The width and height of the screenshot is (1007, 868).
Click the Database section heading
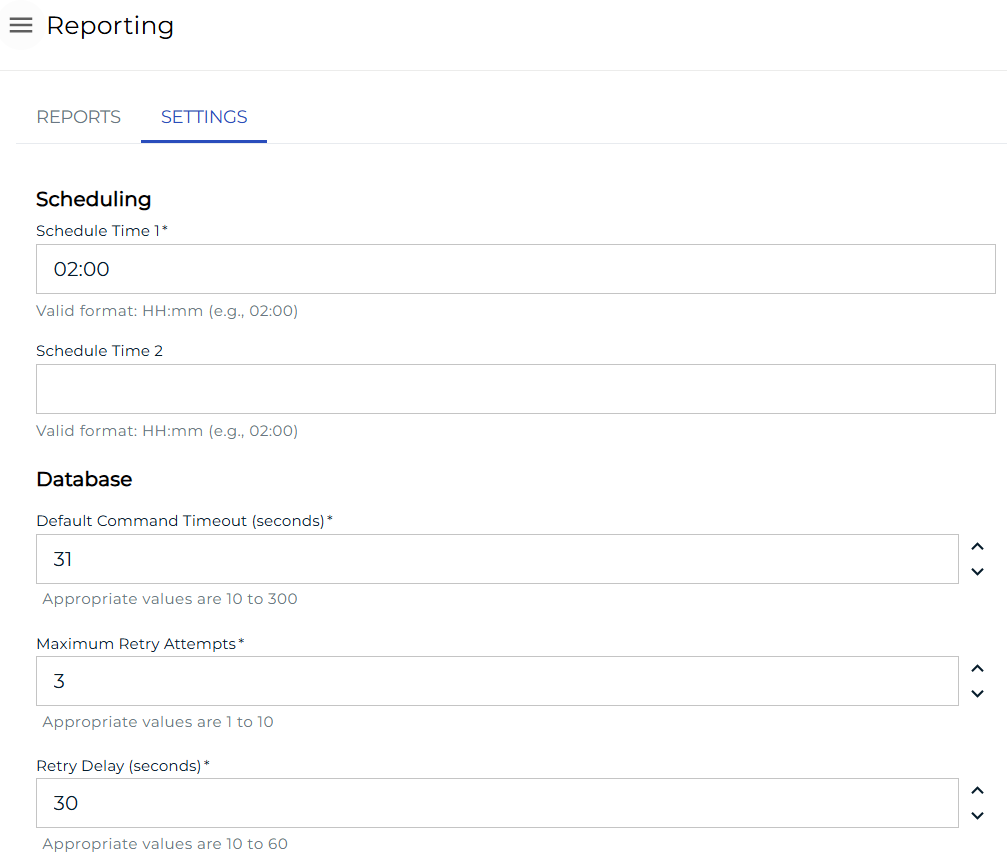tap(84, 479)
